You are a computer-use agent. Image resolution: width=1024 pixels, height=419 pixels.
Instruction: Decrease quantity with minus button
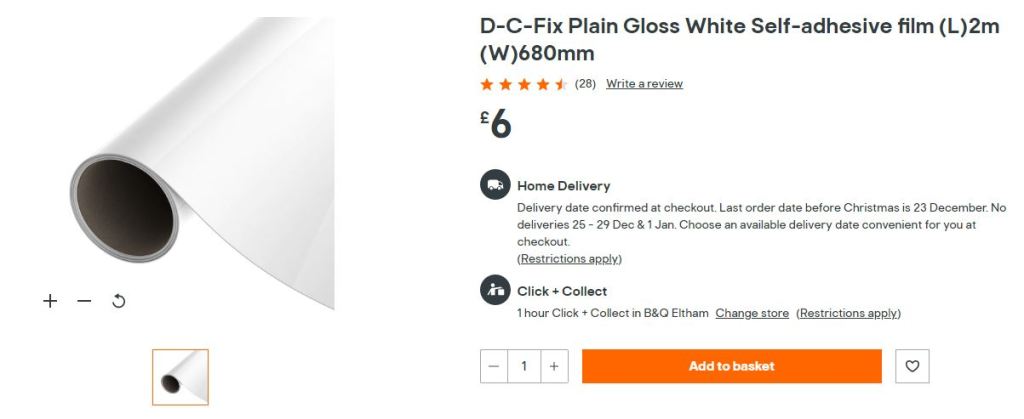(494, 366)
